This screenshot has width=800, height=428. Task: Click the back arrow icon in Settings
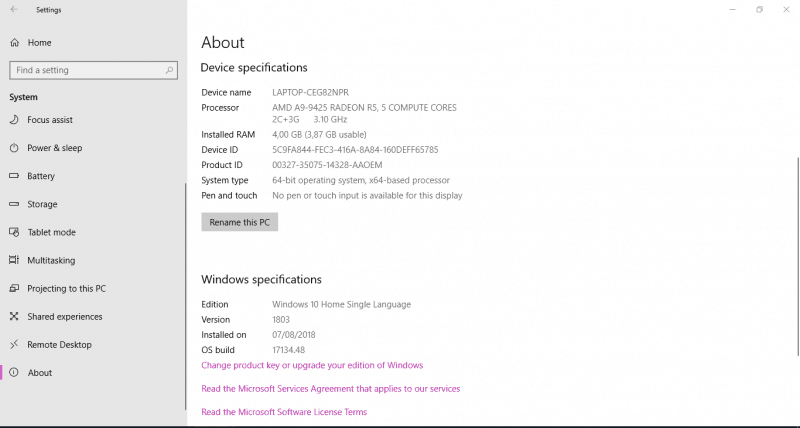(x=14, y=9)
